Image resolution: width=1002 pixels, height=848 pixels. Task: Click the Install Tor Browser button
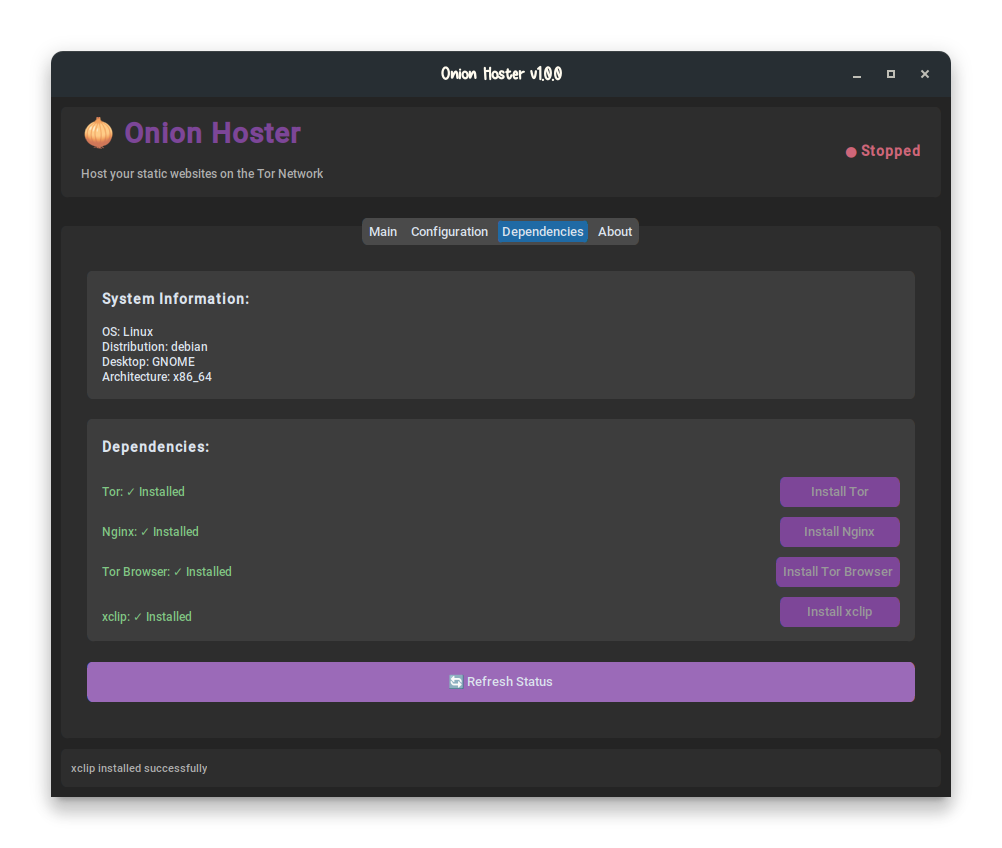click(838, 572)
